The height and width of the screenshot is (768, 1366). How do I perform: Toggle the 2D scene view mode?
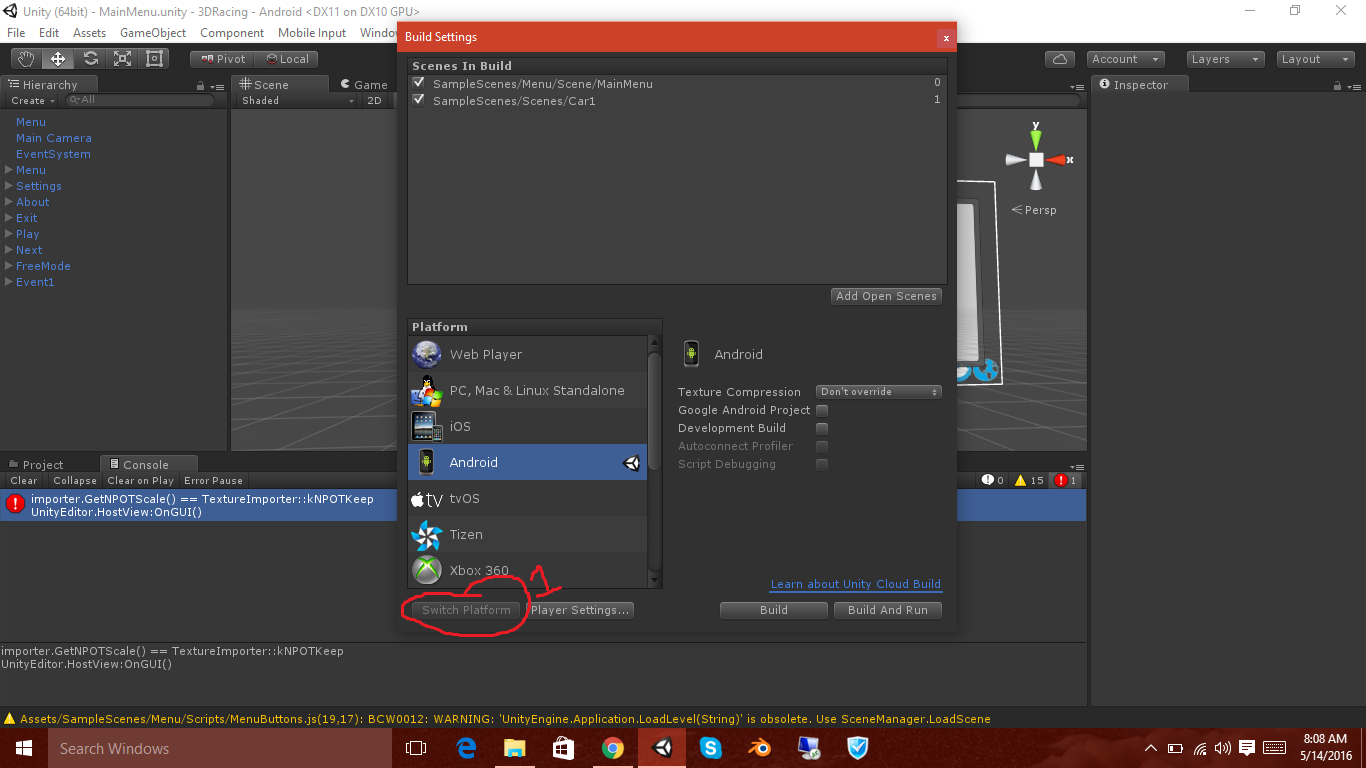(x=374, y=101)
